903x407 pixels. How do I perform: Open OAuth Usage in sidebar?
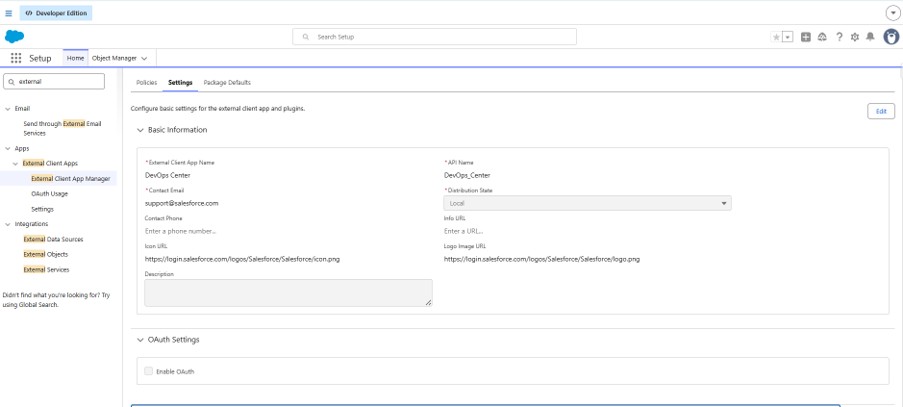50,194
